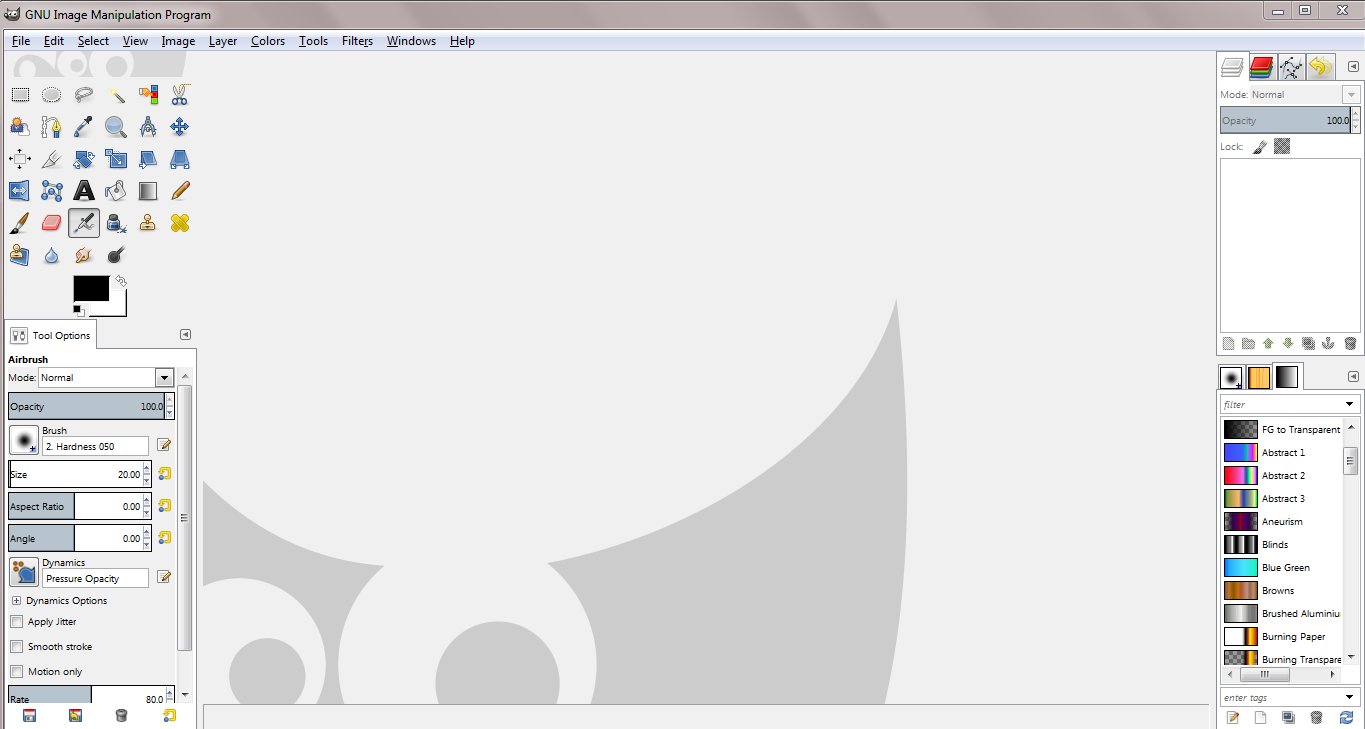Pick the Crop tool
1365x729 pixels.
point(52,159)
